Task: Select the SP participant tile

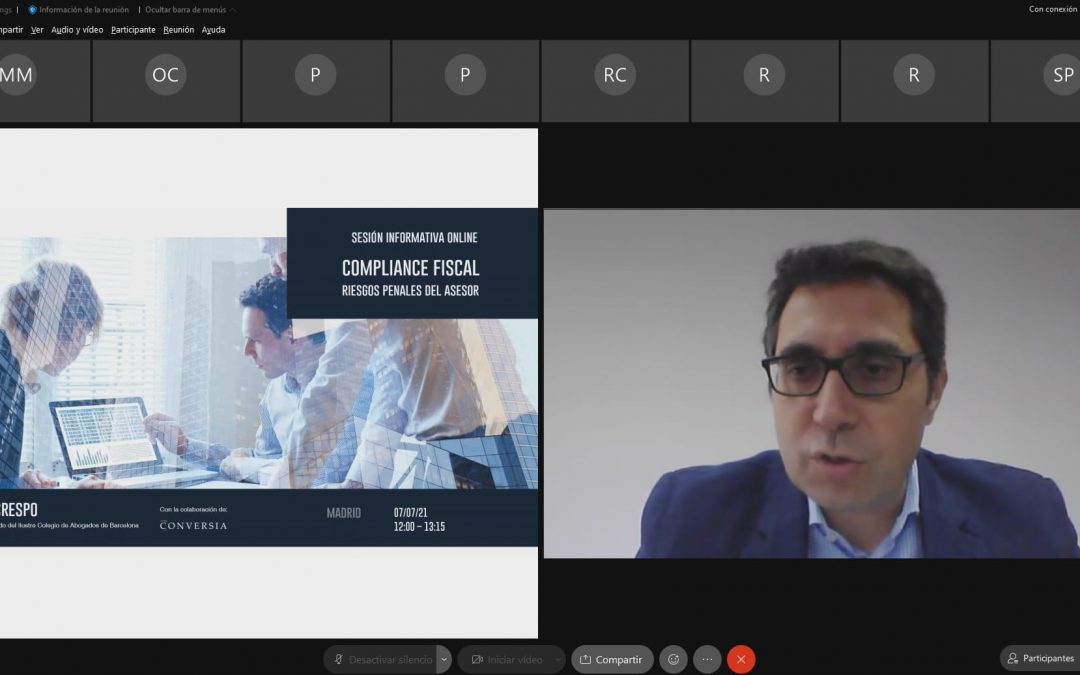Action: [1035, 81]
